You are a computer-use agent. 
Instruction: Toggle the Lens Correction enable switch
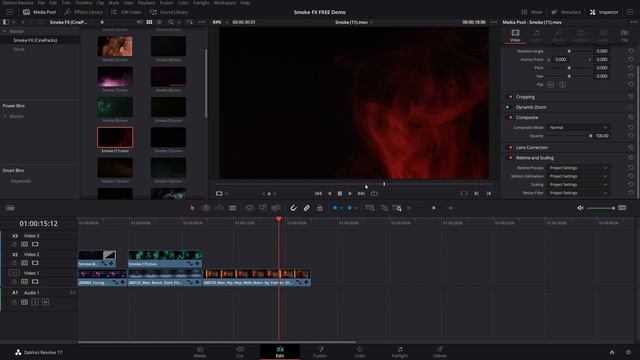click(x=510, y=147)
